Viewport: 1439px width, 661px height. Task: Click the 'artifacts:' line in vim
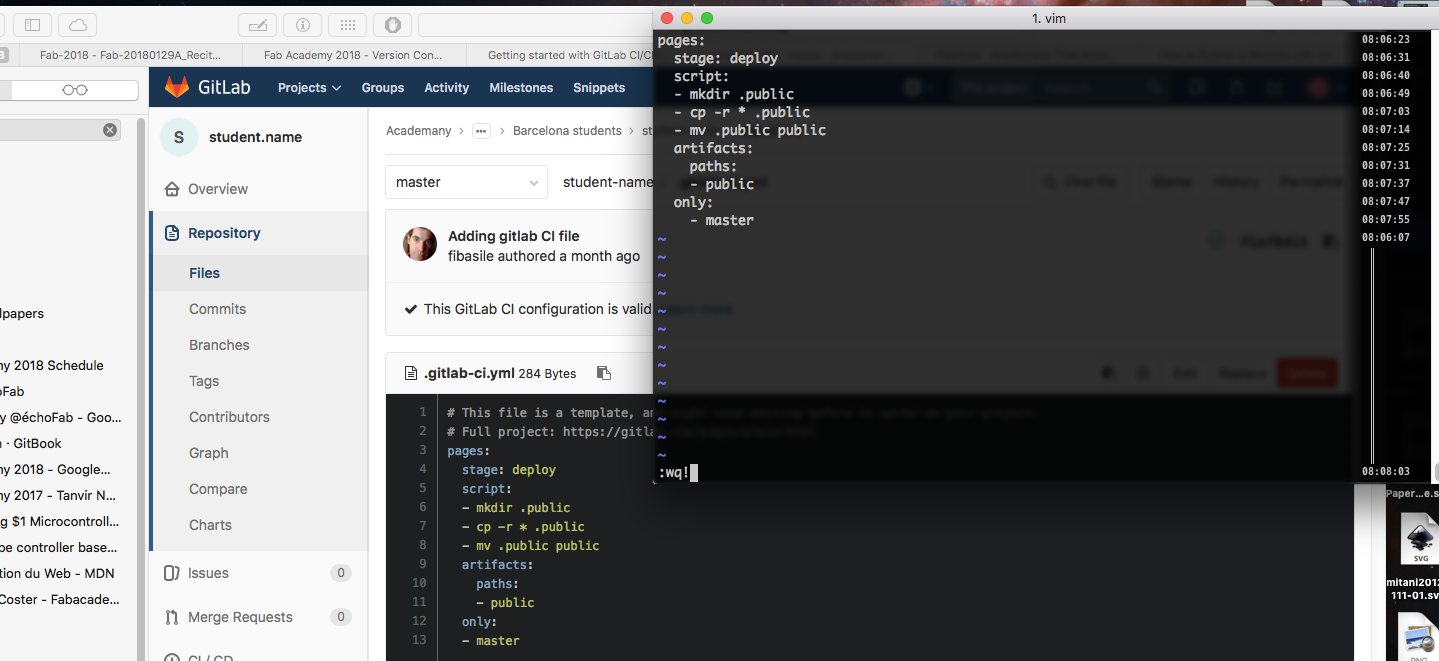coord(713,148)
